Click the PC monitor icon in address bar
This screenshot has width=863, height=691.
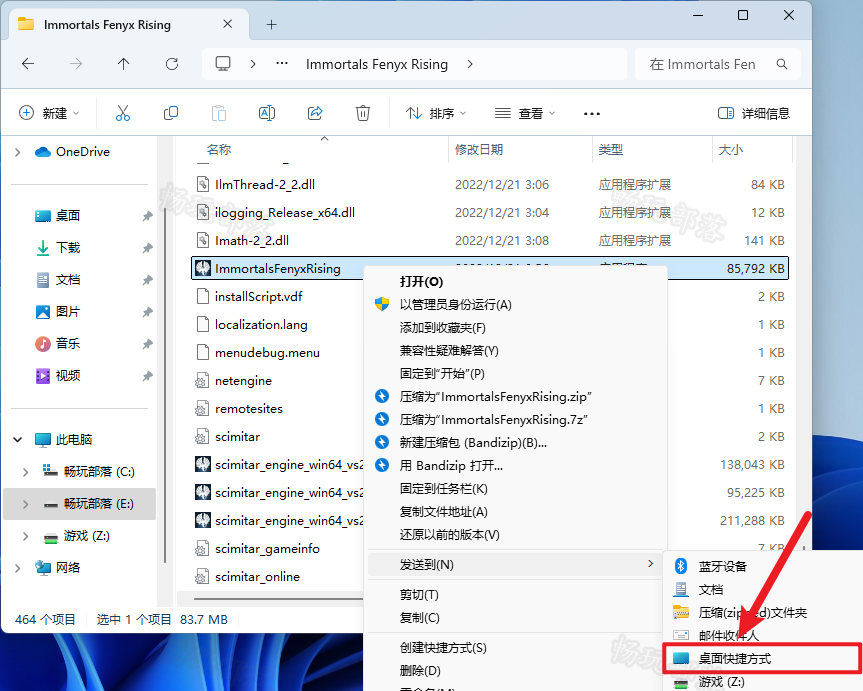pos(223,64)
